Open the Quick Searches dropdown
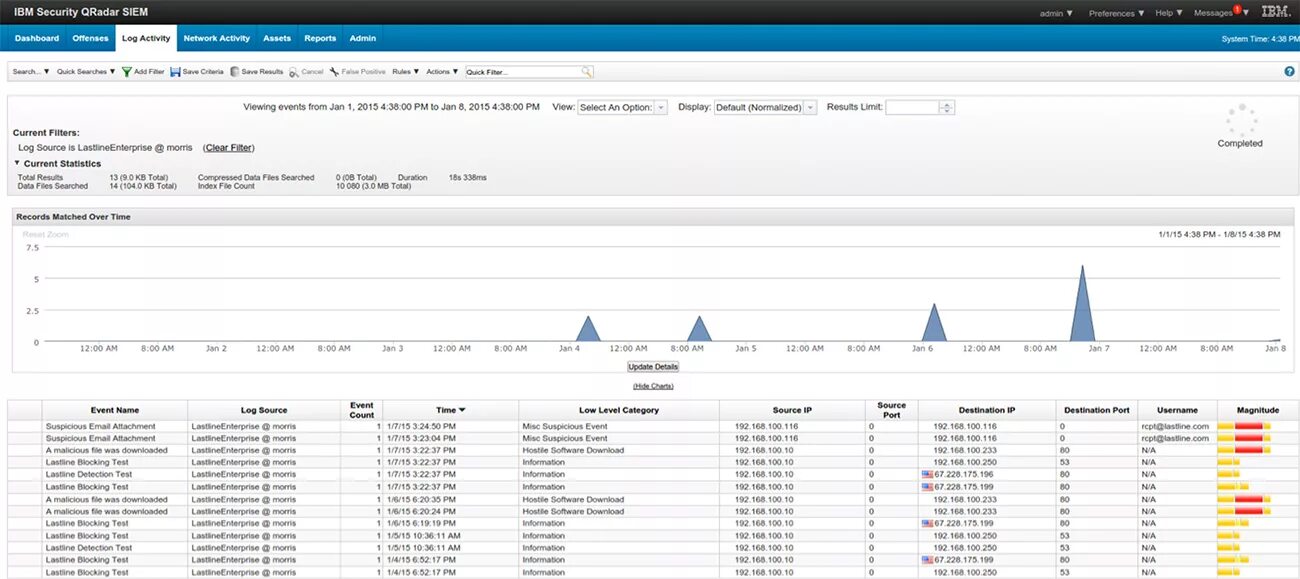The height and width of the screenshot is (579, 1300). [86, 72]
